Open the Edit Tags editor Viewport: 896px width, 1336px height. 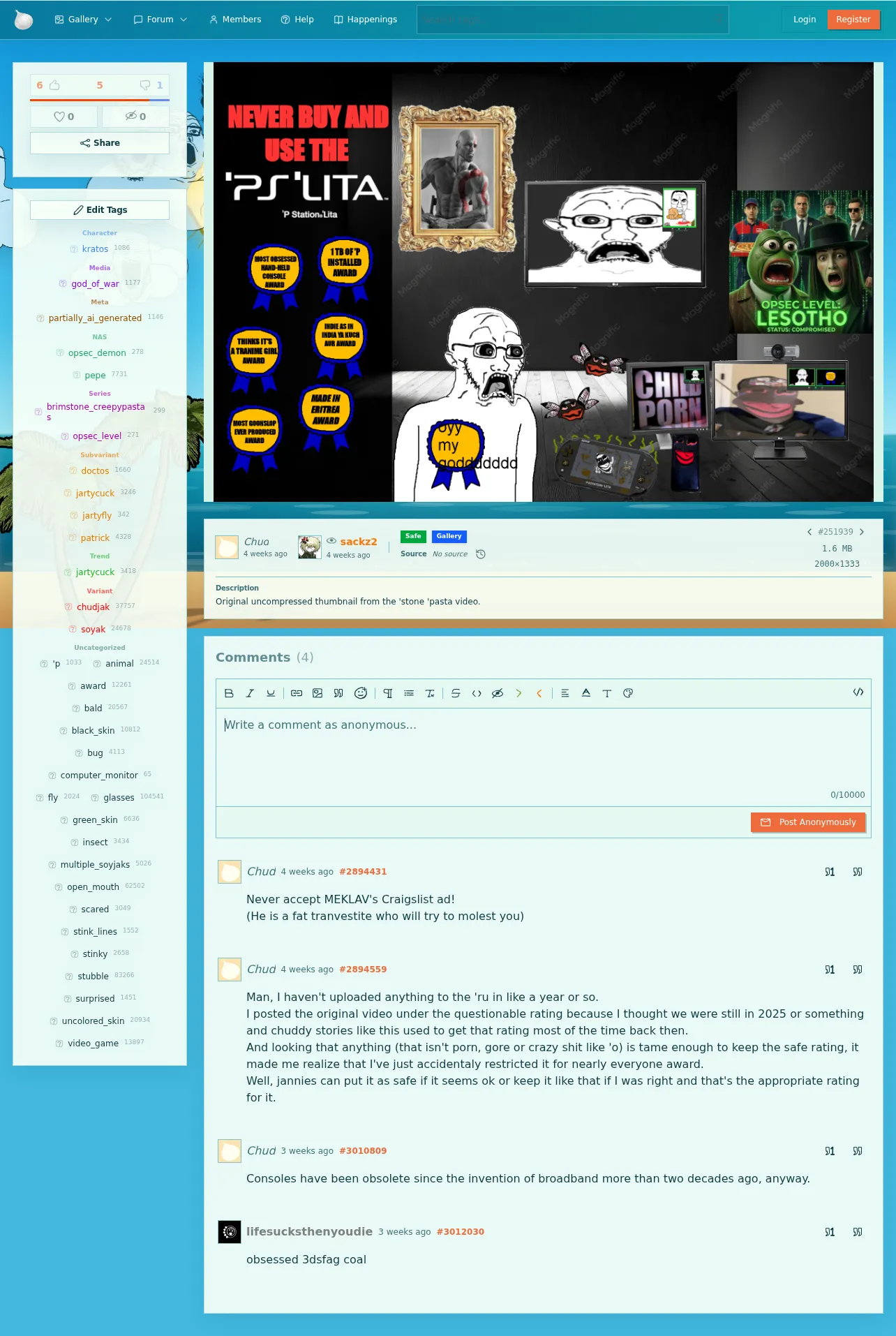click(x=100, y=210)
